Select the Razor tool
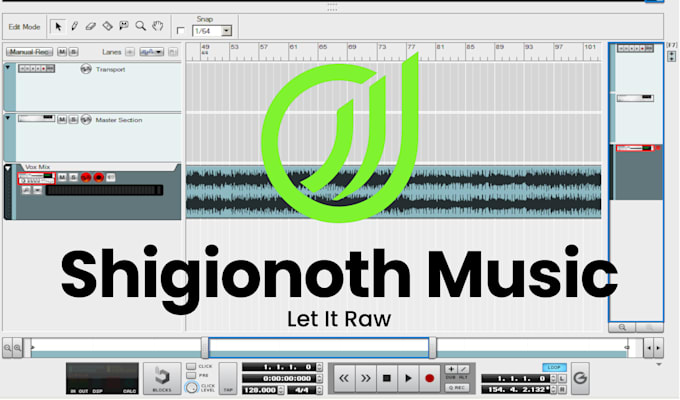 (107, 26)
